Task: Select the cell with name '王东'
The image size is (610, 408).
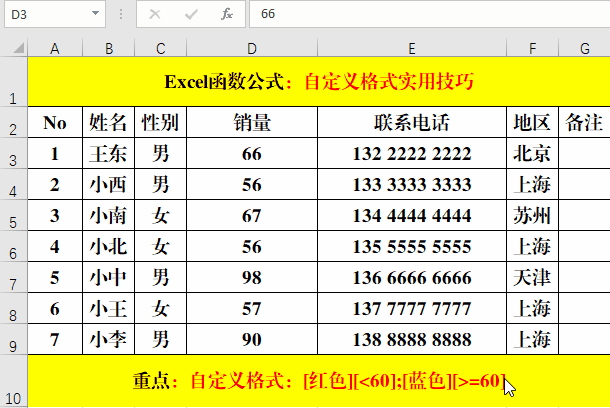Action: pos(109,153)
